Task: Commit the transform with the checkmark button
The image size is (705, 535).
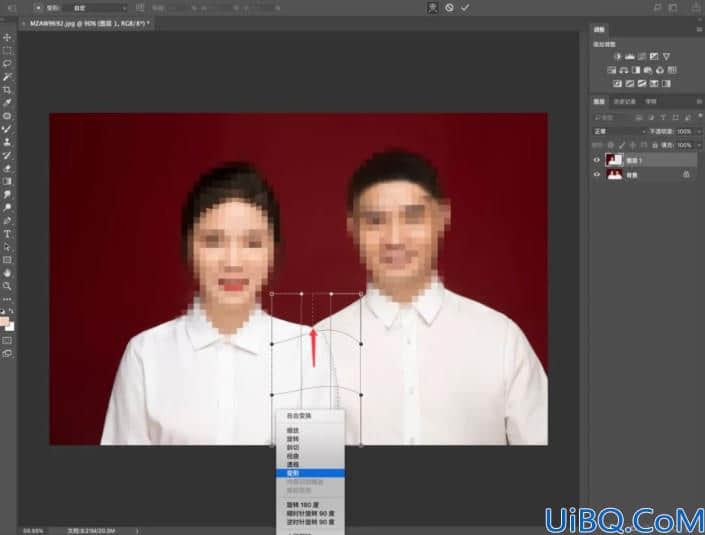Action: tap(465, 8)
